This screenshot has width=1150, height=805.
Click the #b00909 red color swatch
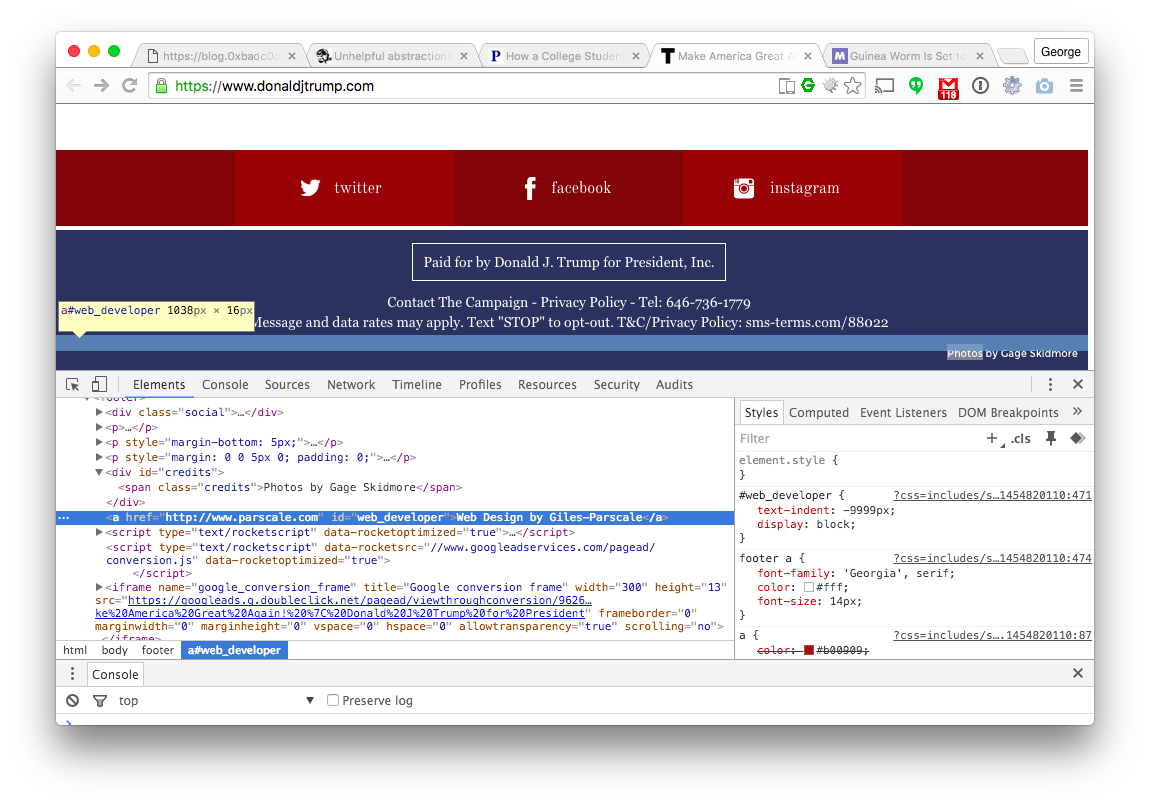[808, 650]
